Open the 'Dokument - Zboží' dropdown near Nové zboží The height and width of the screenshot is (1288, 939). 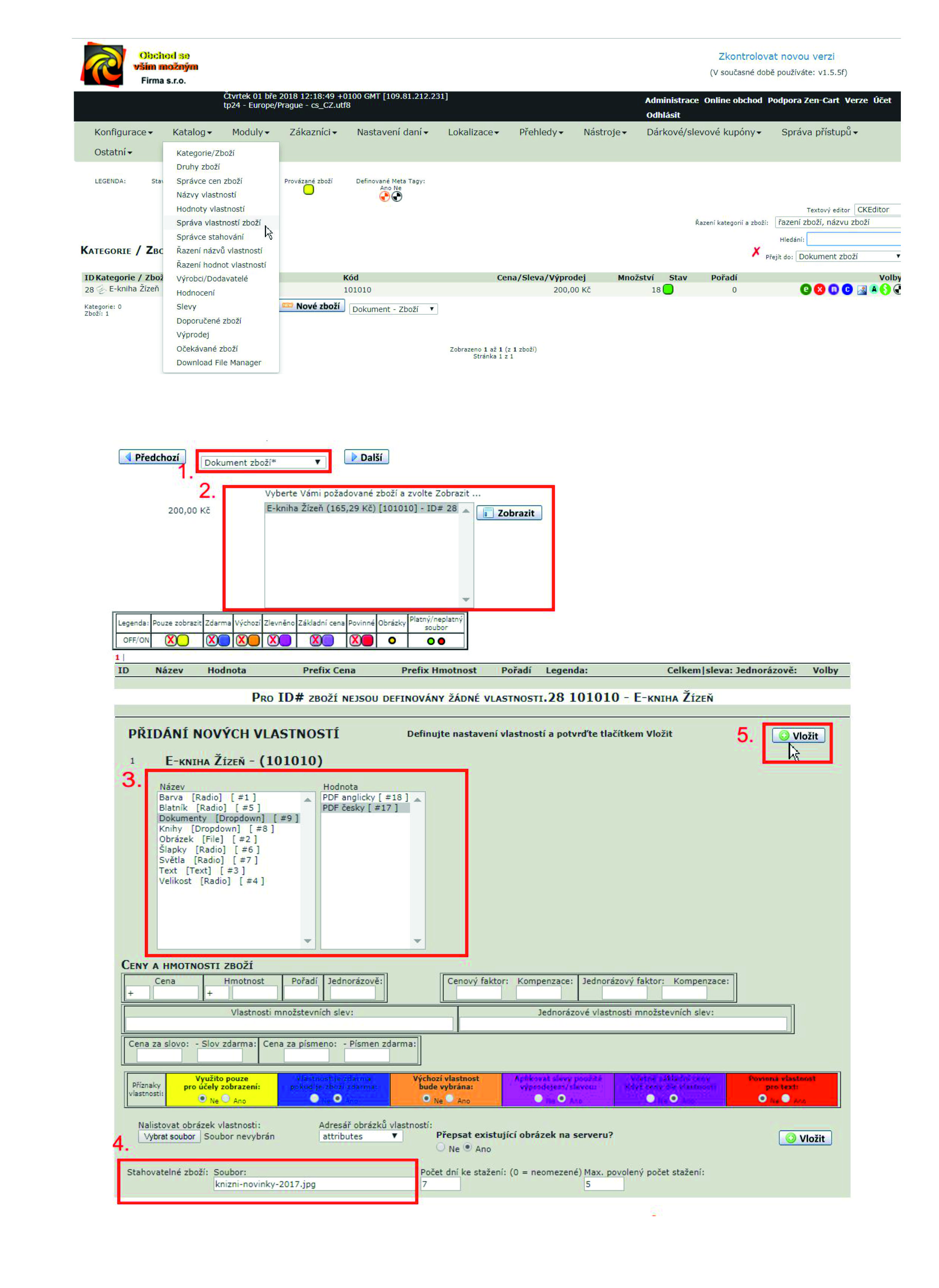[393, 309]
